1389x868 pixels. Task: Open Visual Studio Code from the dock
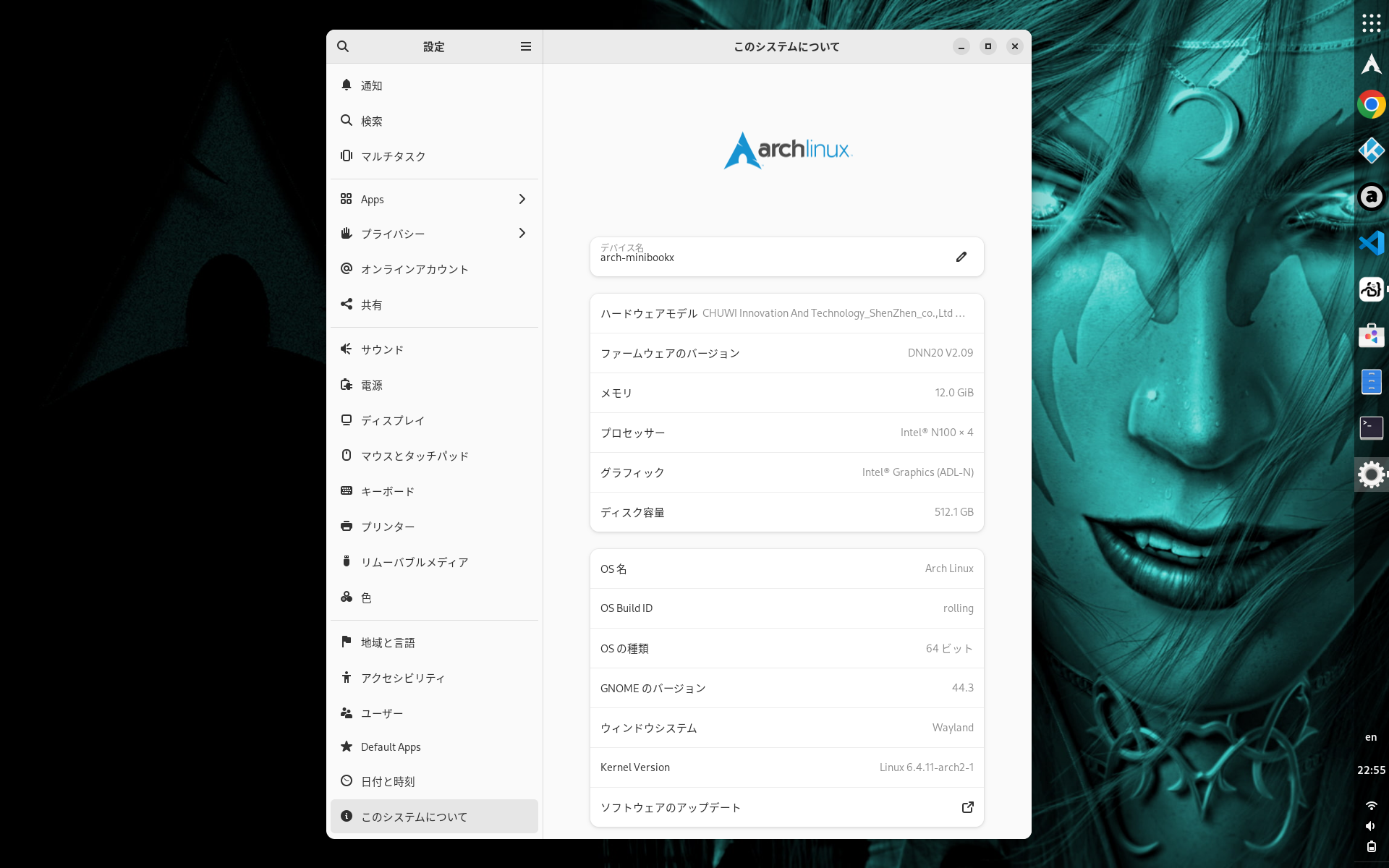[1371, 242]
